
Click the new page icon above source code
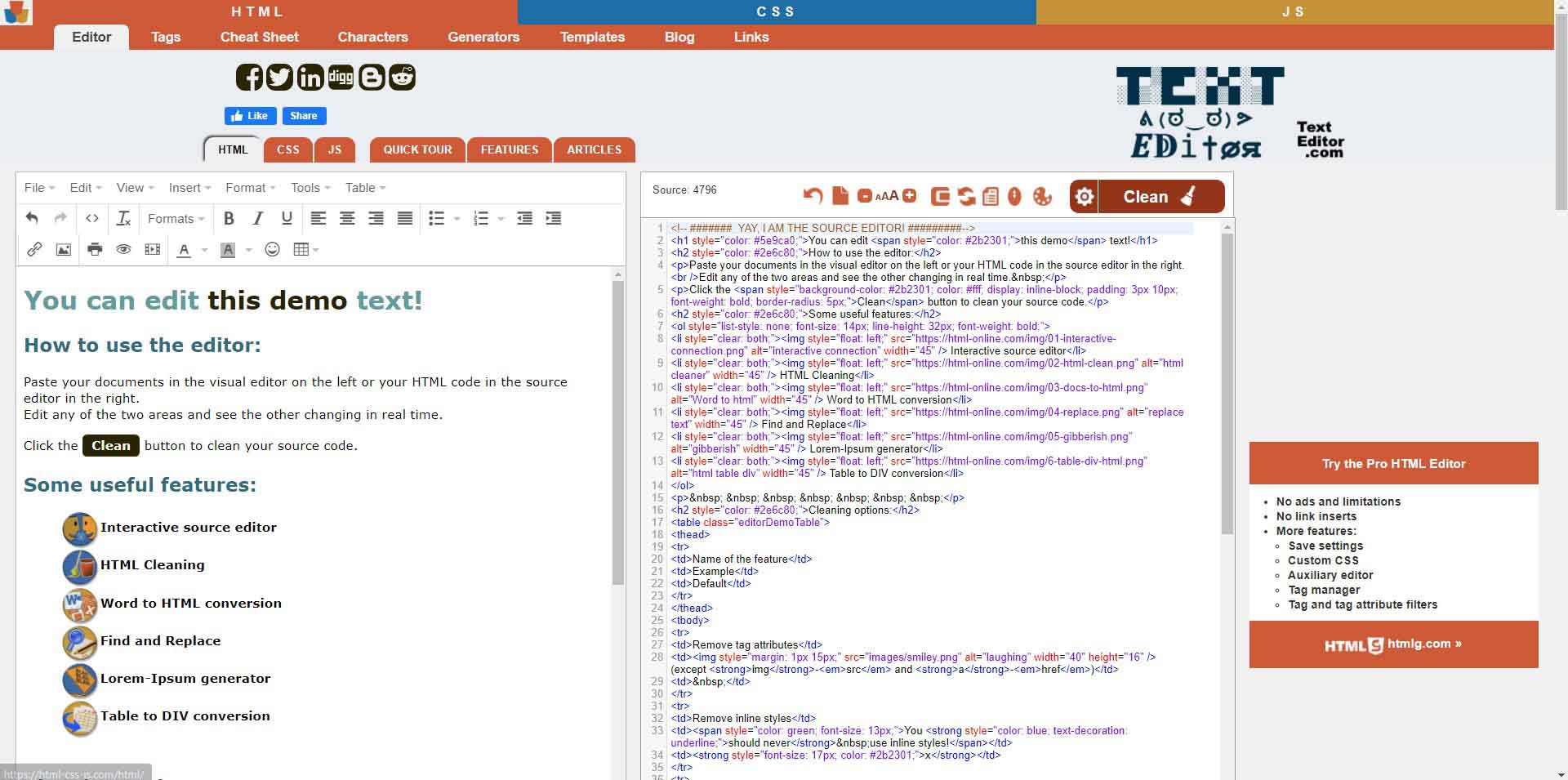[840, 196]
